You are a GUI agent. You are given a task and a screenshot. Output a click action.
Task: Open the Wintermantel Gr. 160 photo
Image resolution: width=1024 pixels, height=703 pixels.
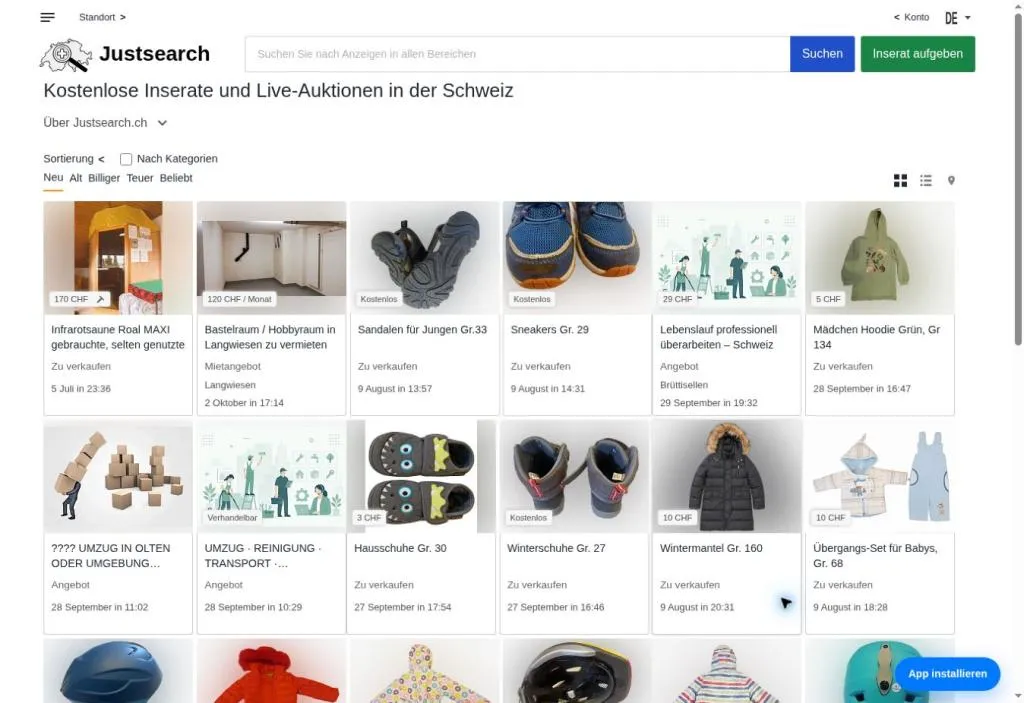tap(727, 476)
